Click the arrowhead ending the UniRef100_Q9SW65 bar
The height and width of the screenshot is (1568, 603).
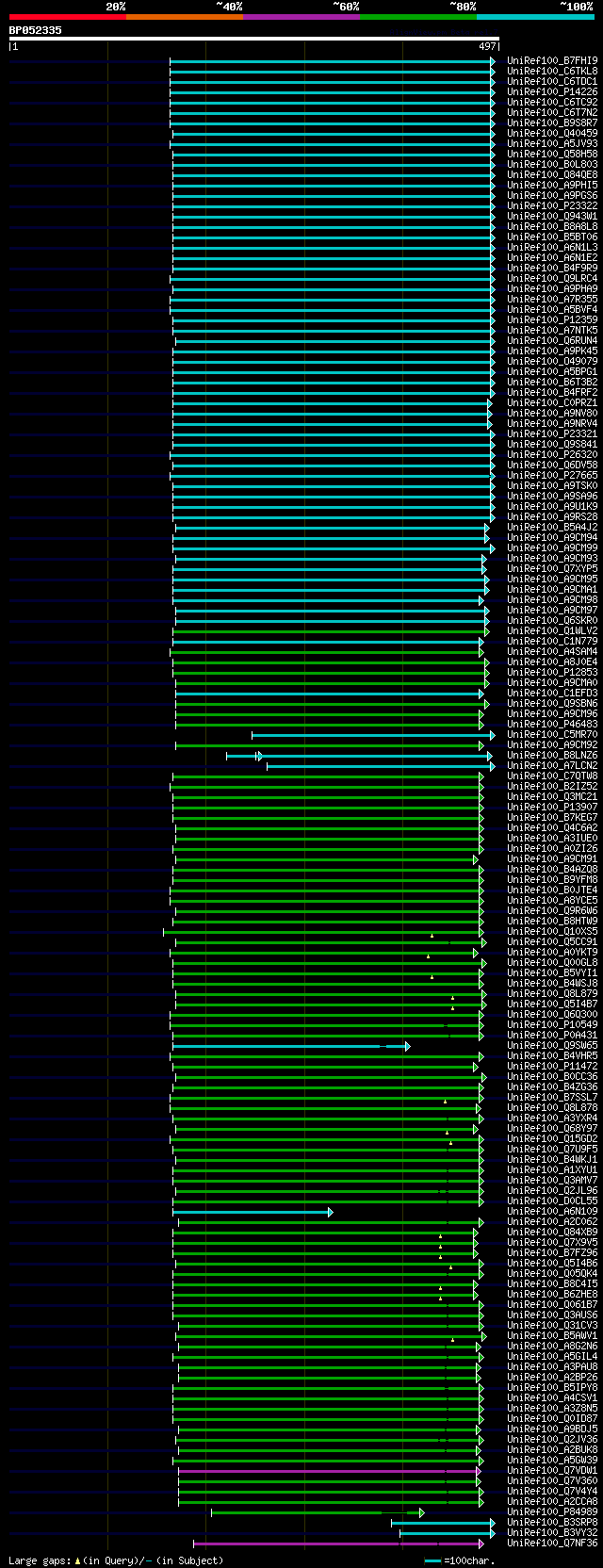[x=407, y=1046]
